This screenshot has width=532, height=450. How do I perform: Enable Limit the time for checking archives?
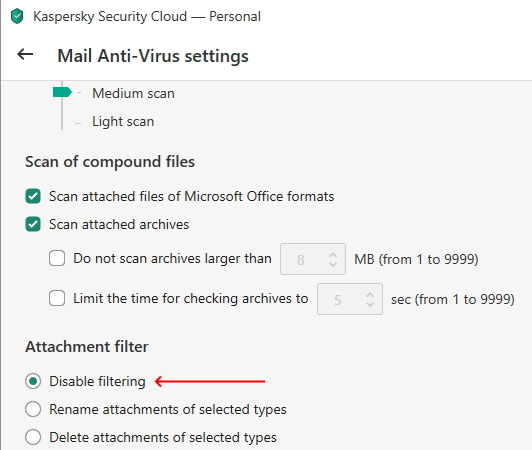click(57, 298)
